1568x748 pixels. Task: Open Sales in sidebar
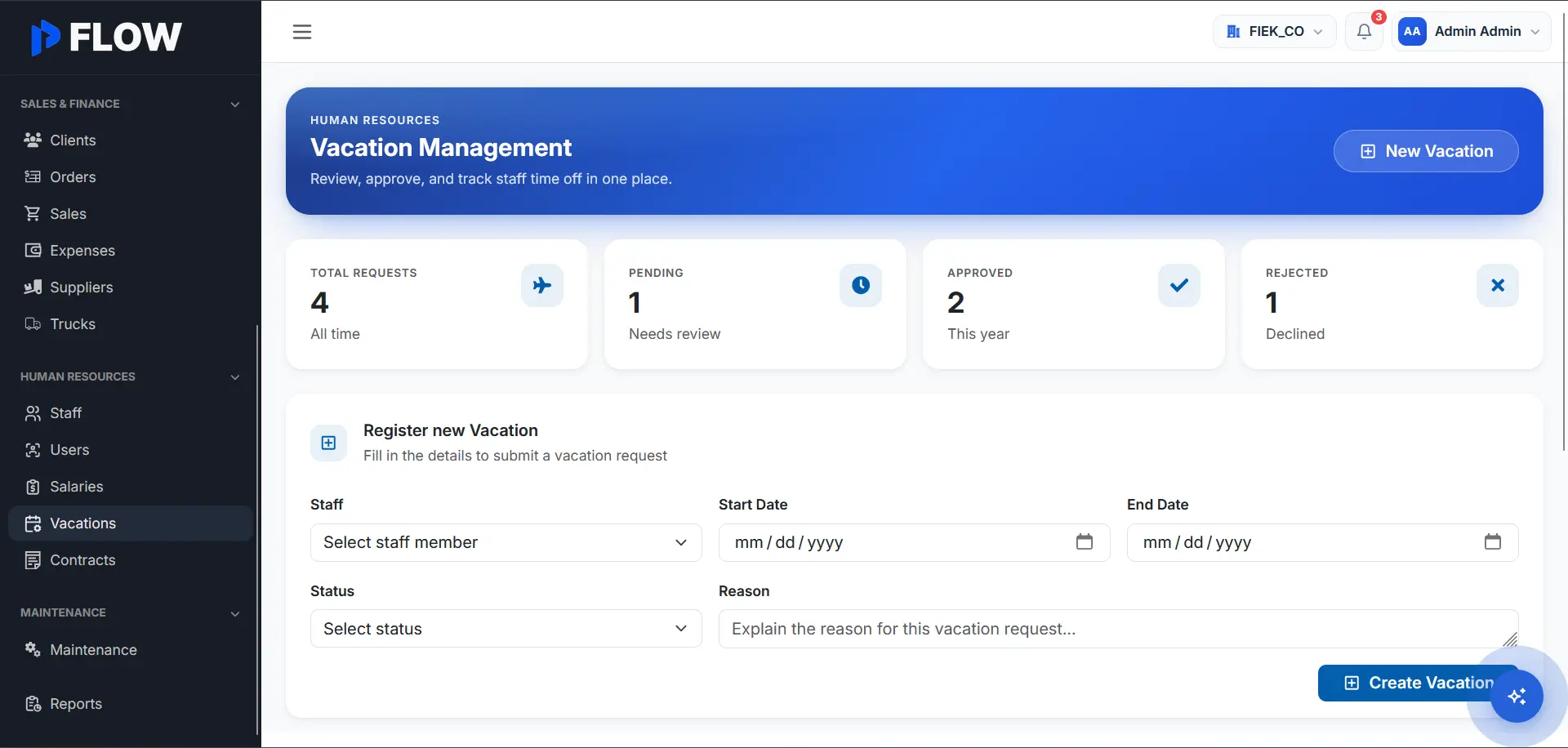pos(131,214)
